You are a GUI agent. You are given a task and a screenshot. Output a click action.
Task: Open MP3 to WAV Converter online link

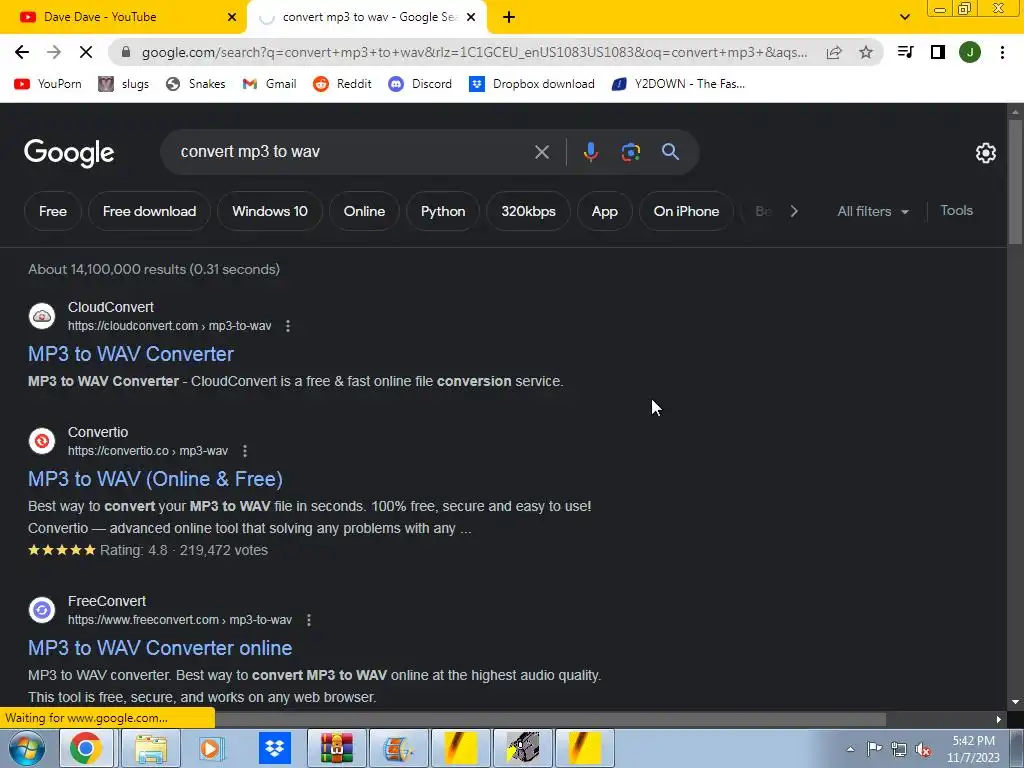coord(160,648)
